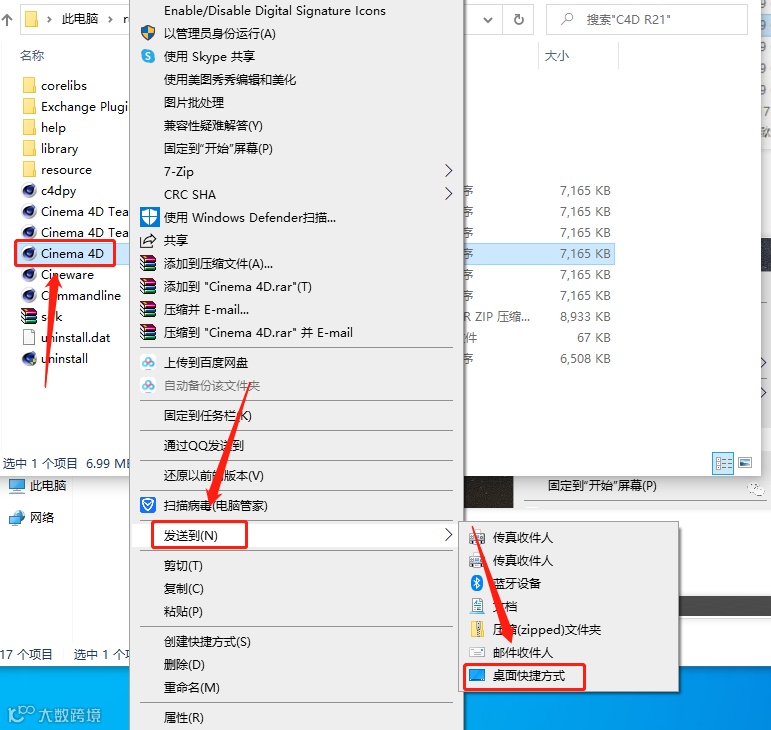Image resolution: width=771 pixels, height=730 pixels.
Task: Click the 8,933 KB size cell
Action: pyautogui.click(x=585, y=317)
